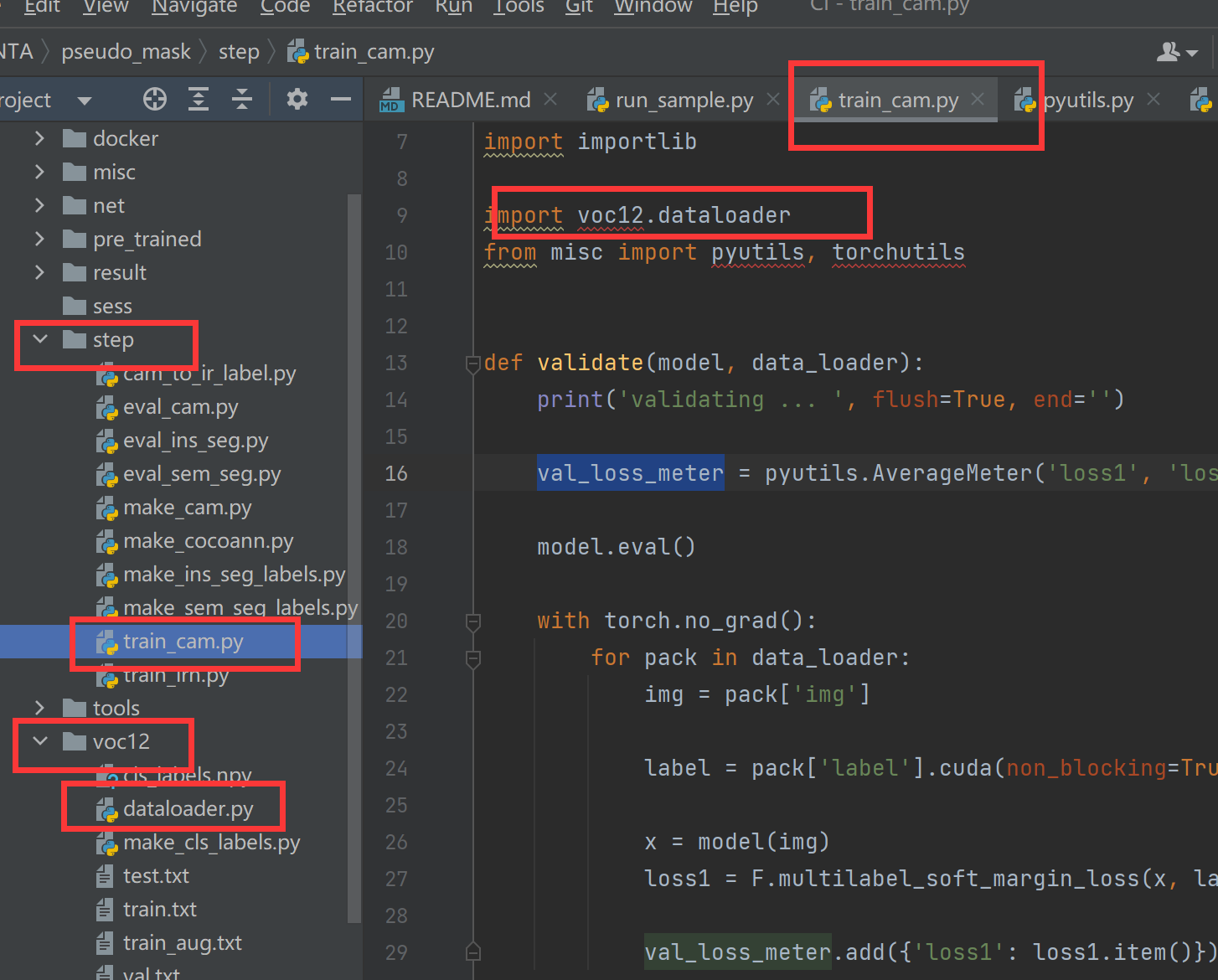Expand the net folder

coord(39,205)
